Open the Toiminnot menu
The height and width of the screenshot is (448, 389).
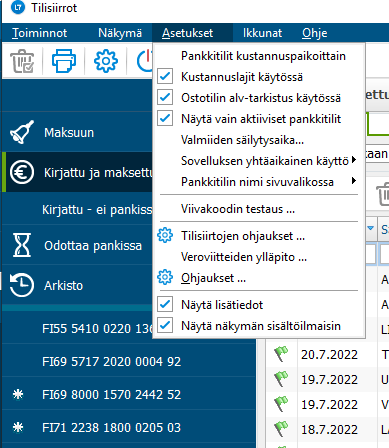(39, 33)
